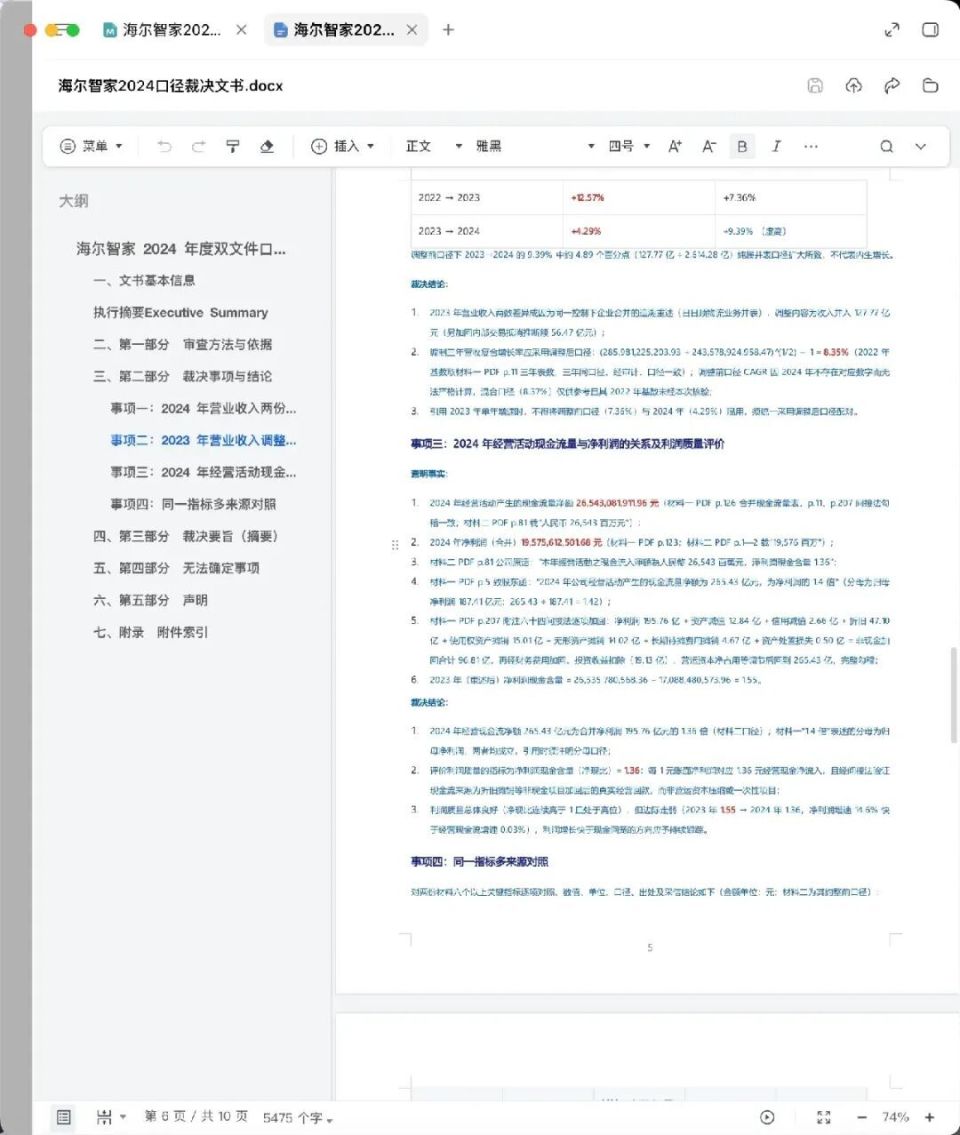Select top outline heading 海尔智家 2024 年度双文件口
This screenshot has width=960, height=1135.
[x=181, y=248]
